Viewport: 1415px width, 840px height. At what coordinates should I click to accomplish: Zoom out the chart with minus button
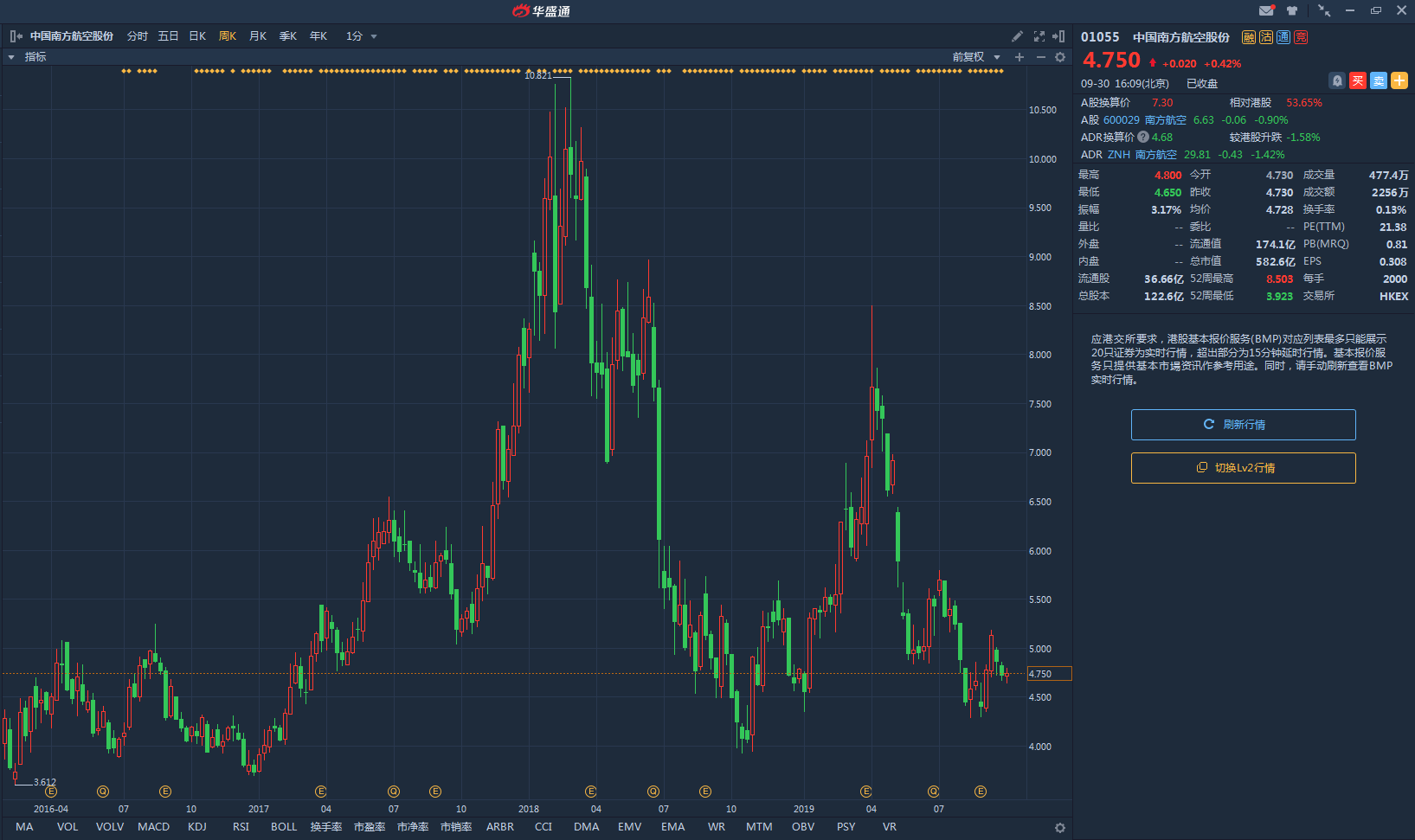(1040, 57)
